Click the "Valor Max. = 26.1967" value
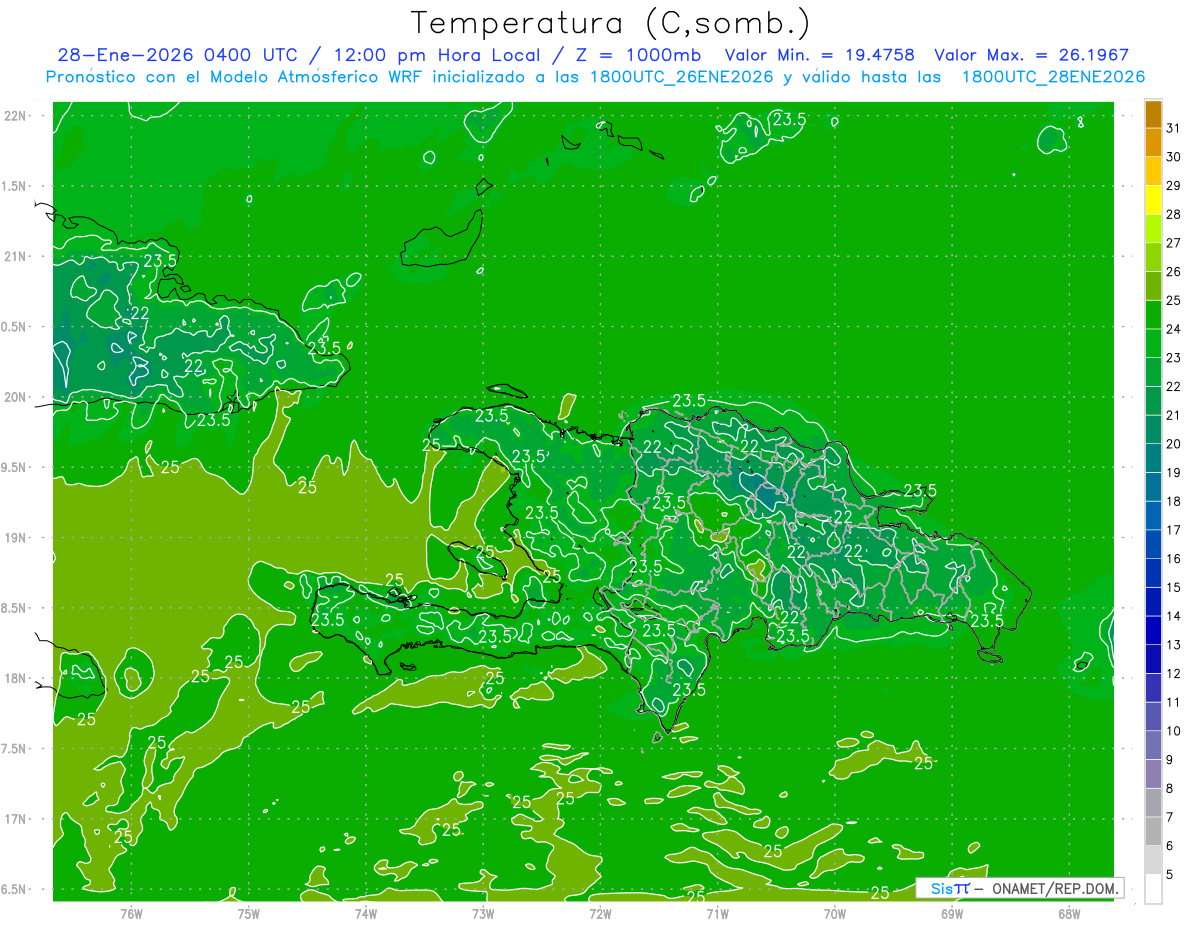 (1031, 56)
